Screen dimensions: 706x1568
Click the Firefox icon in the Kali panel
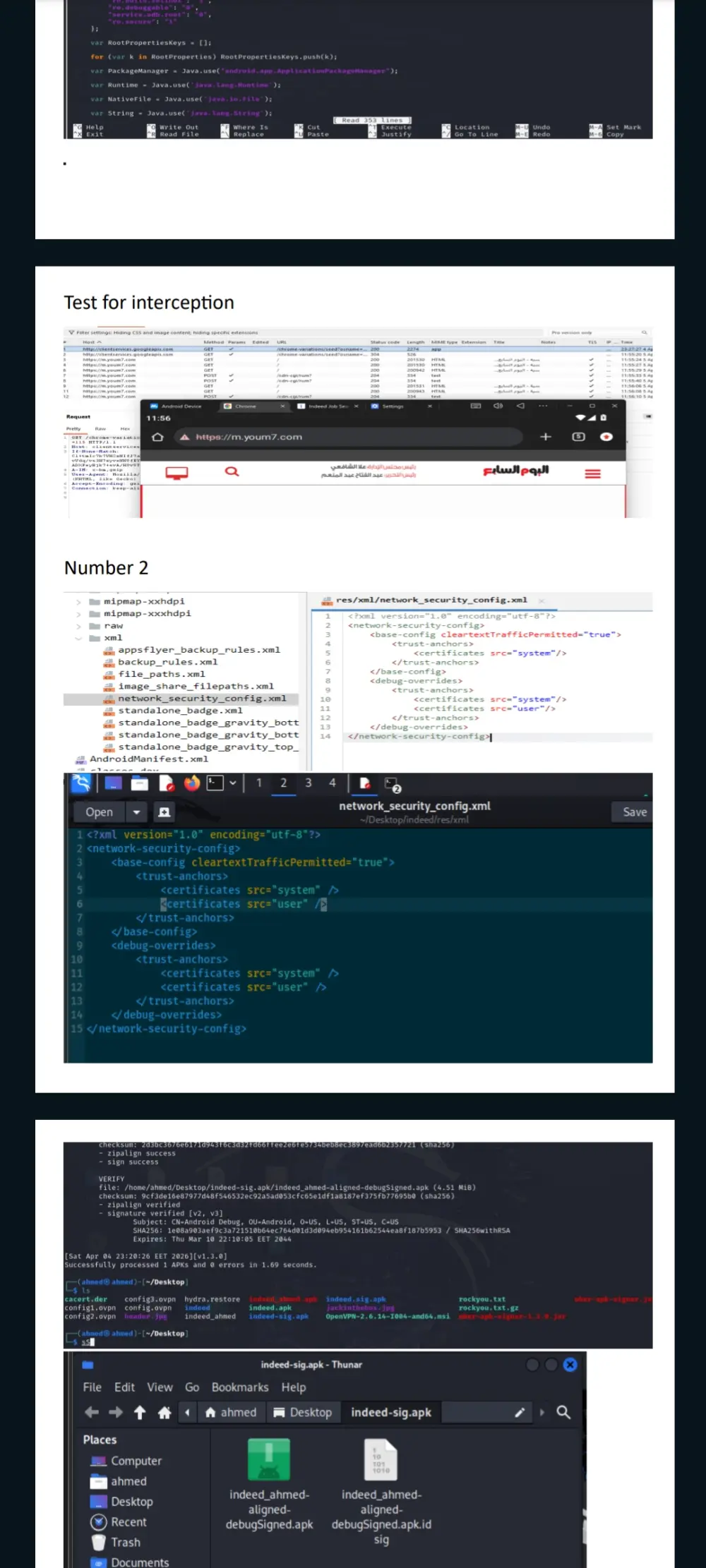(192, 783)
